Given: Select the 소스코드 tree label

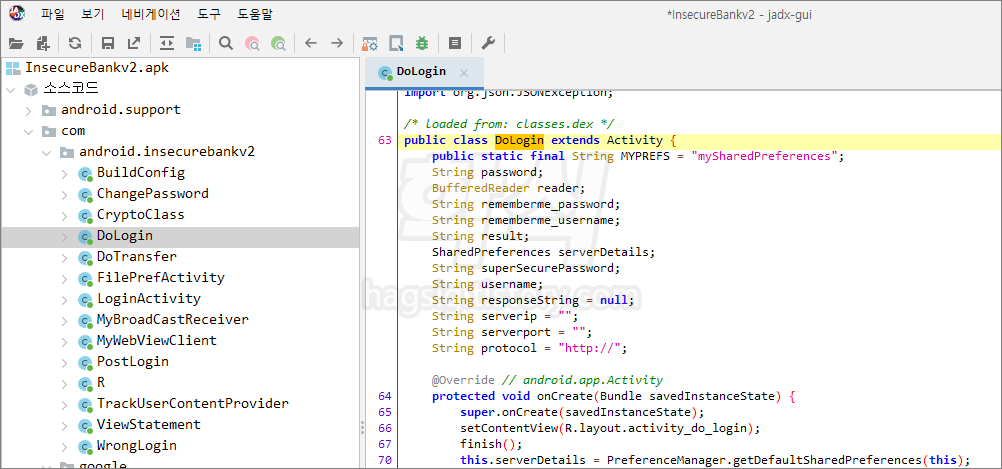Looking at the screenshot, I should [71, 88].
